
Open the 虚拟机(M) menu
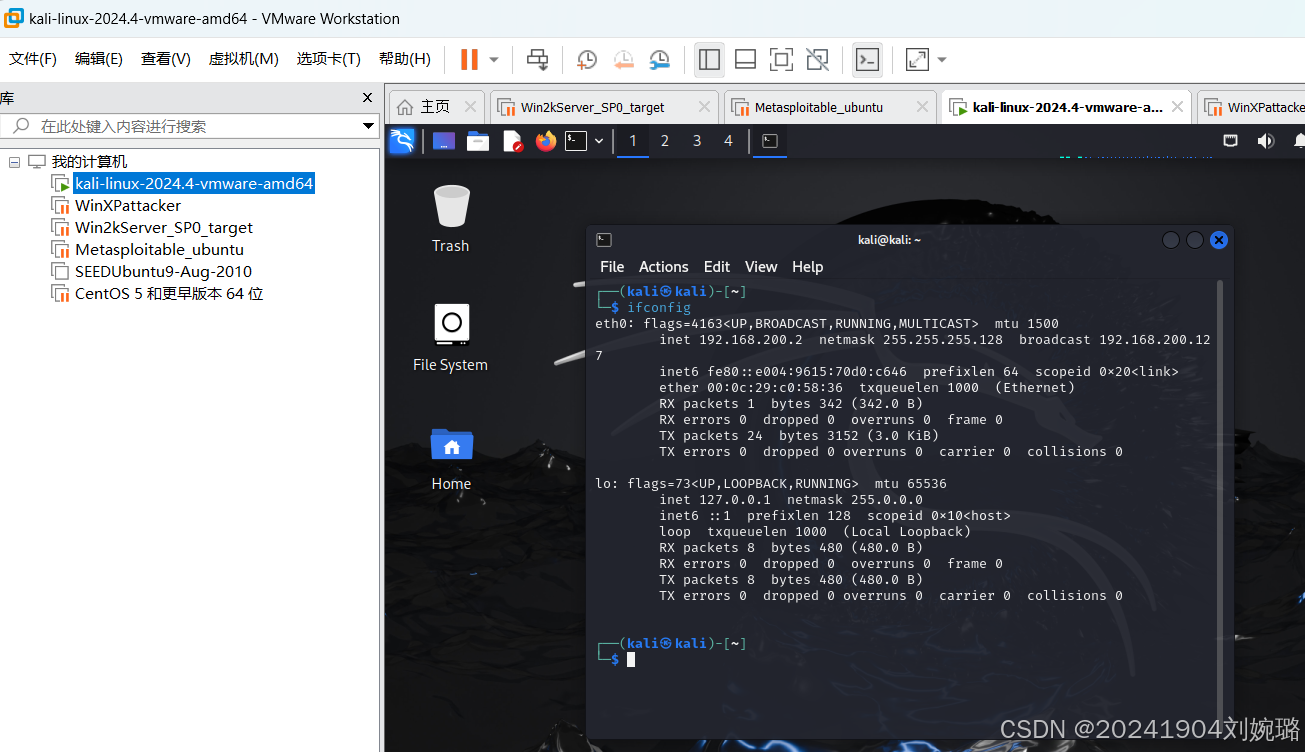[243, 59]
